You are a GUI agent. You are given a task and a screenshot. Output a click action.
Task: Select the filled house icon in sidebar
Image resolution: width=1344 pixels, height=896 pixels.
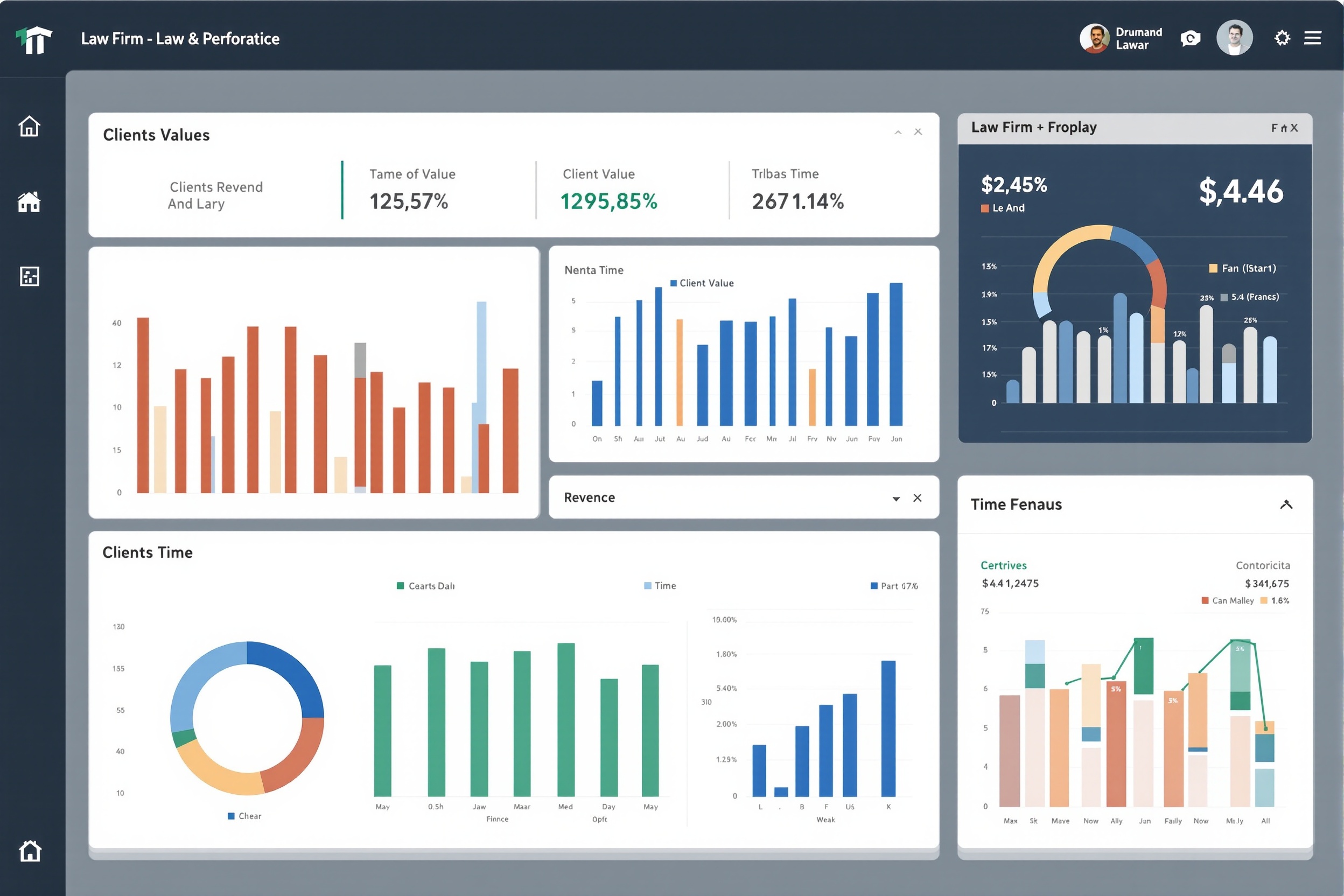[x=29, y=202]
